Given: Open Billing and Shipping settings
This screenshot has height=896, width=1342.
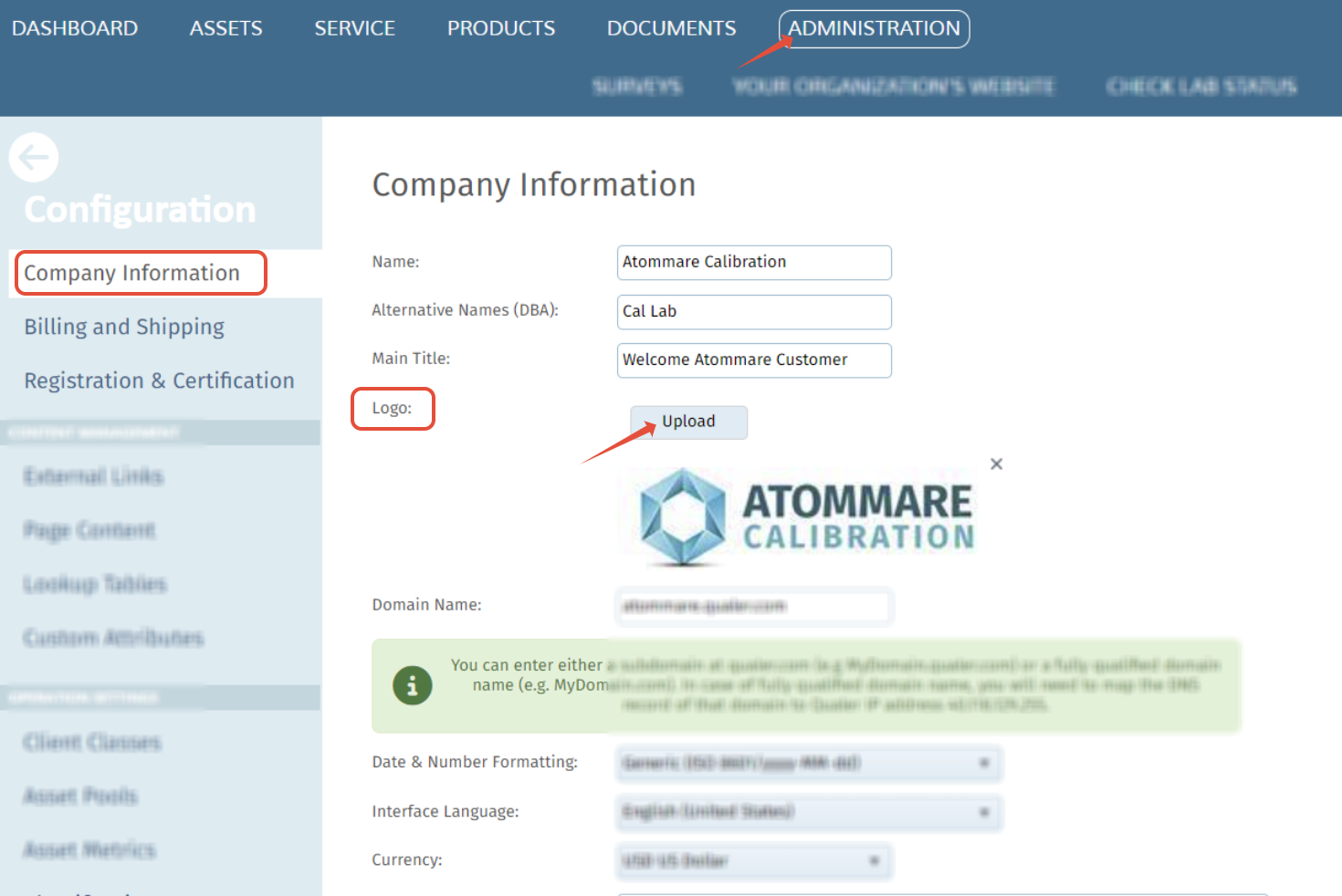Looking at the screenshot, I should (124, 327).
